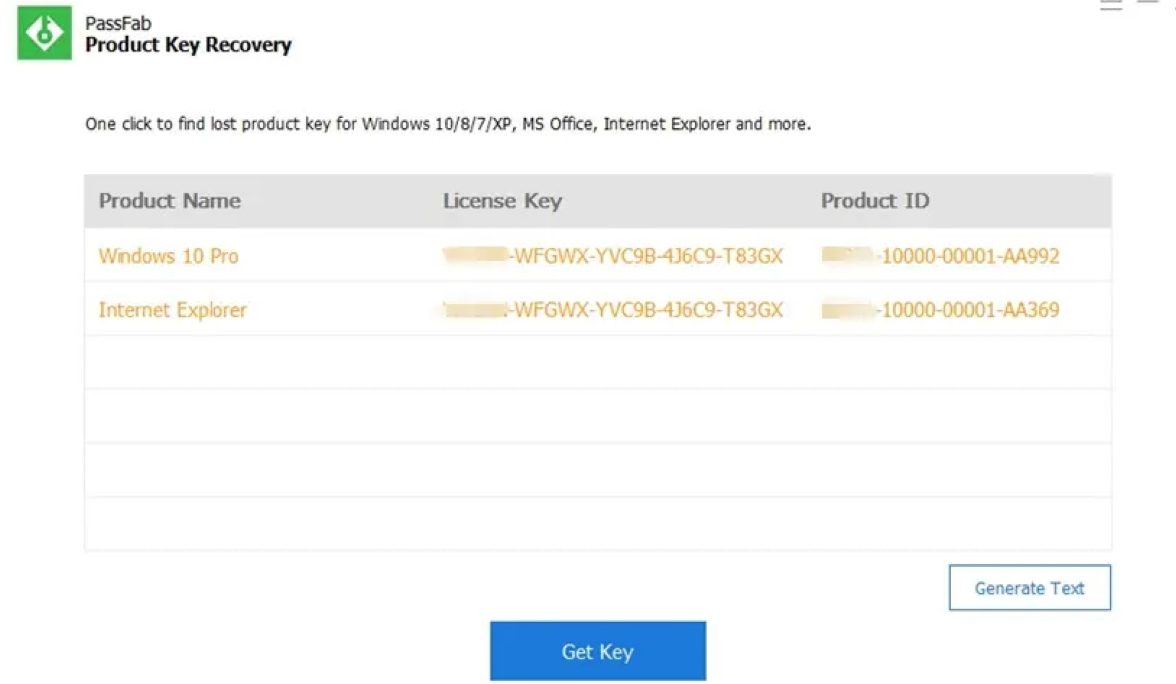
Task: Click Product ID ending in AA369
Action: (x=940, y=310)
